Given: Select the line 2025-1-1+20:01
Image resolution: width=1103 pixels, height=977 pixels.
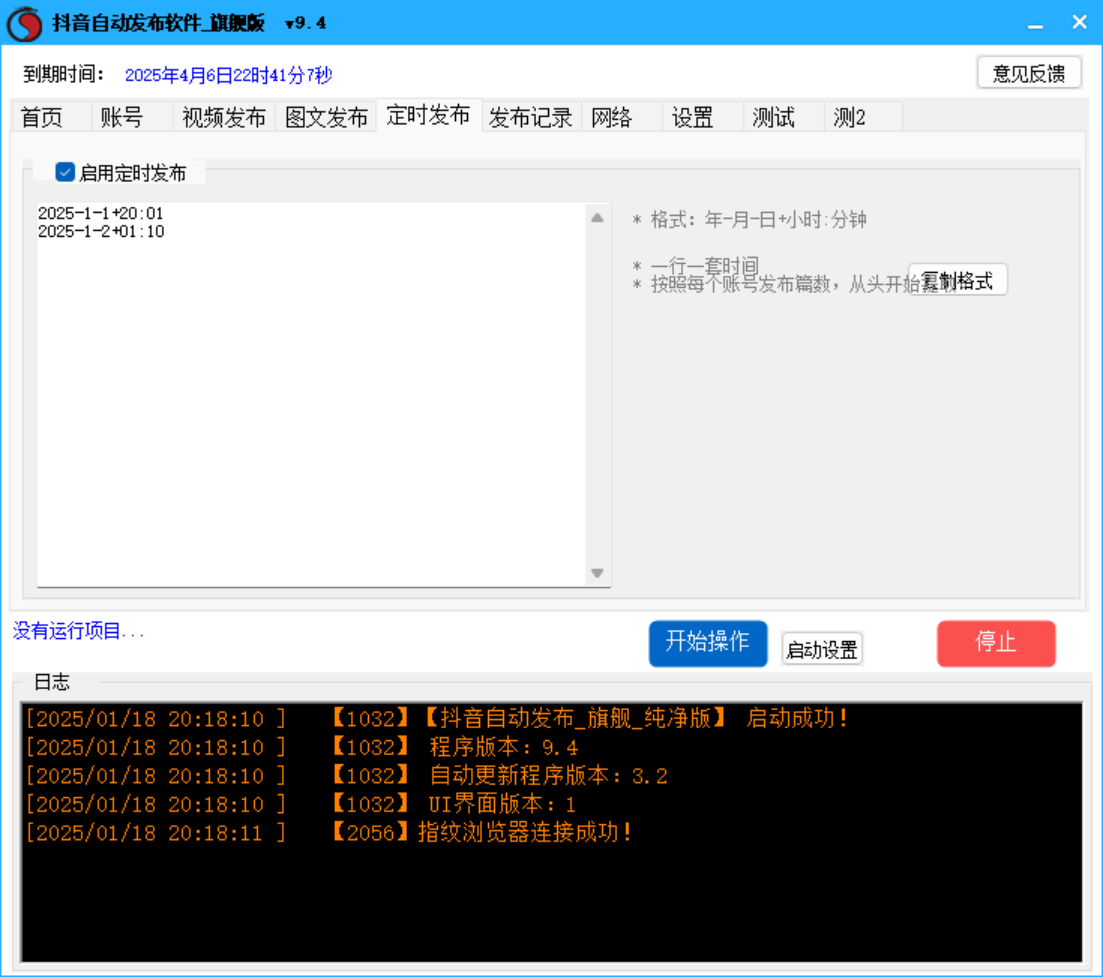Looking at the screenshot, I should (101, 213).
